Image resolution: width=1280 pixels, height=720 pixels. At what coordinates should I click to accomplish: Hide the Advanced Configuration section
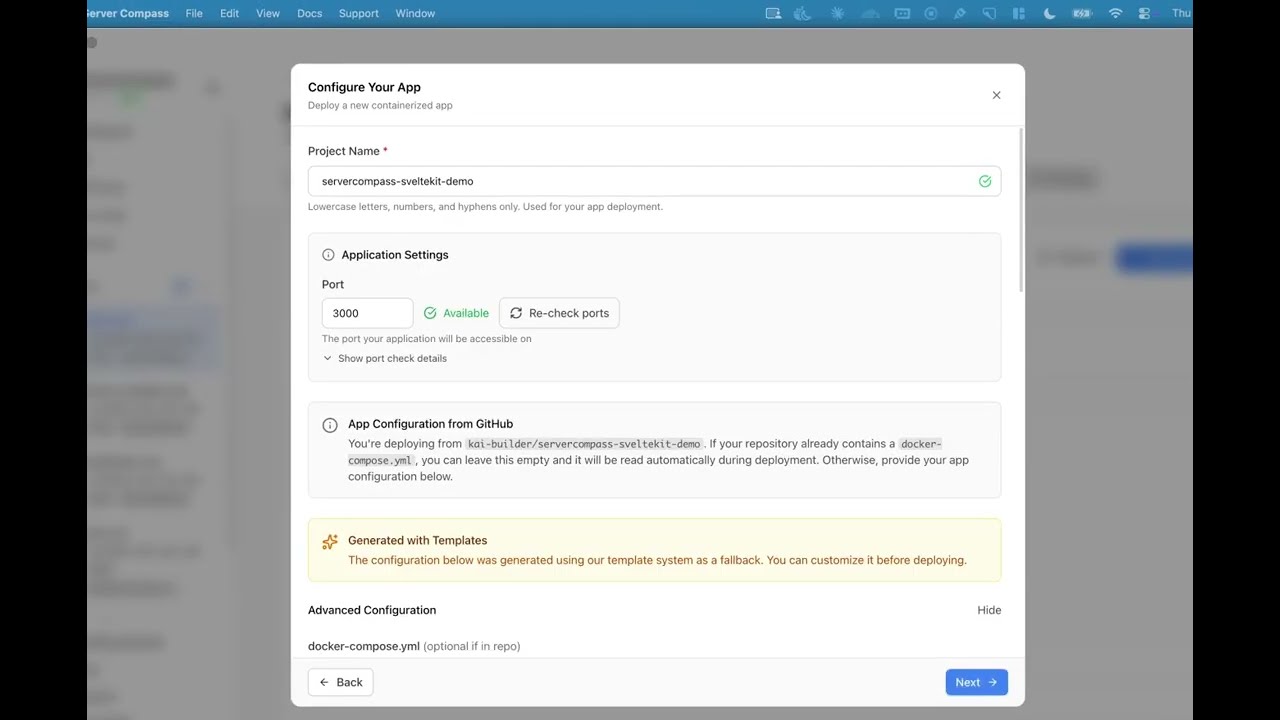pos(989,610)
